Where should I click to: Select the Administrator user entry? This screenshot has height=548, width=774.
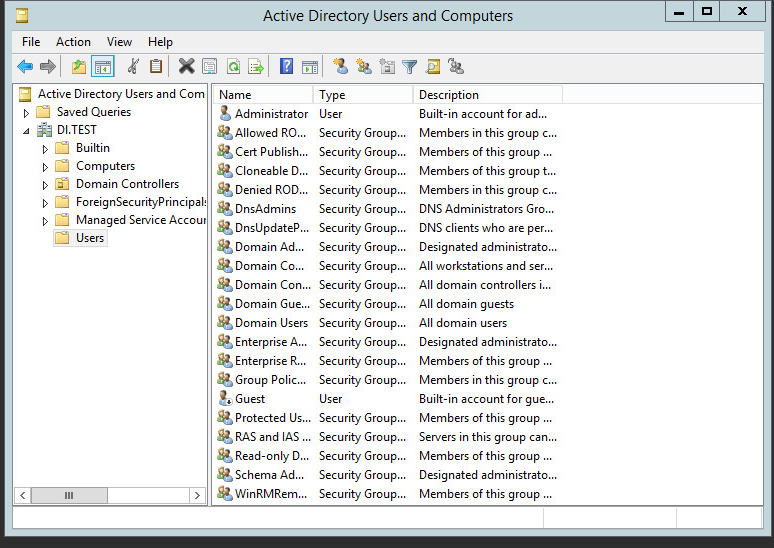point(271,114)
